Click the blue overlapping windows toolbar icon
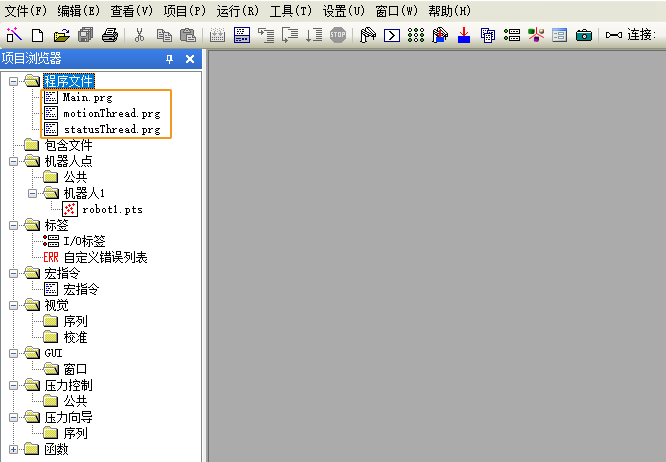This screenshot has width=666, height=462. point(488,35)
